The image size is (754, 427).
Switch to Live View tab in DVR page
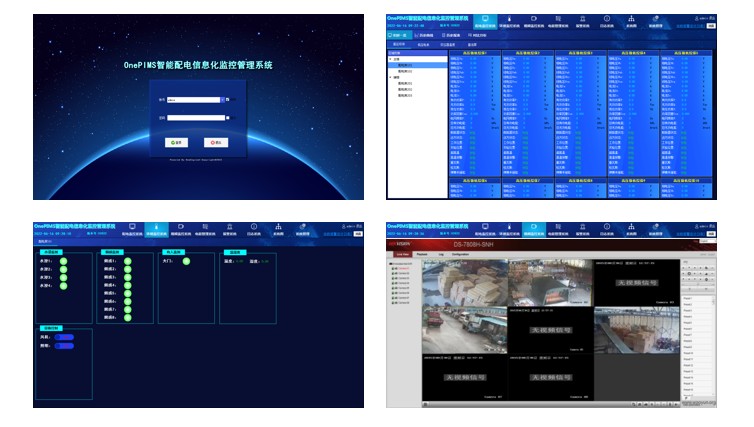pos(403,254)
